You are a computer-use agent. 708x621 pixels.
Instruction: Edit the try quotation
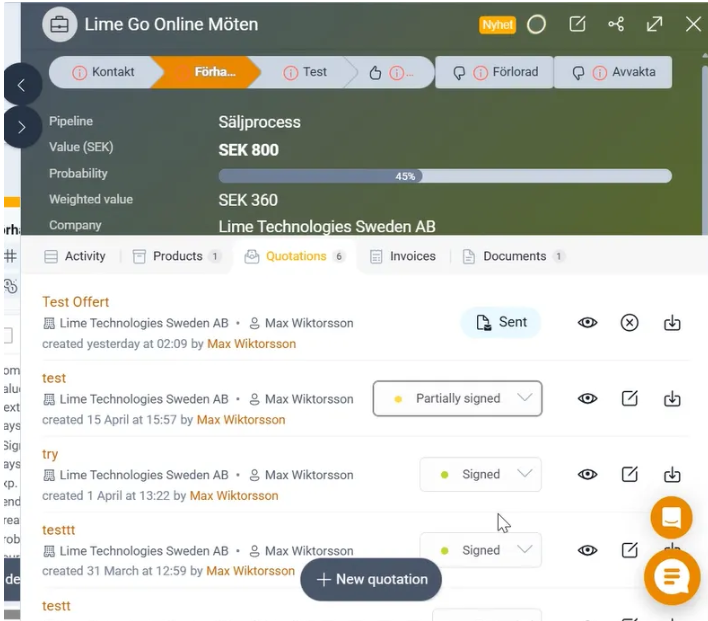coord(629,474)
